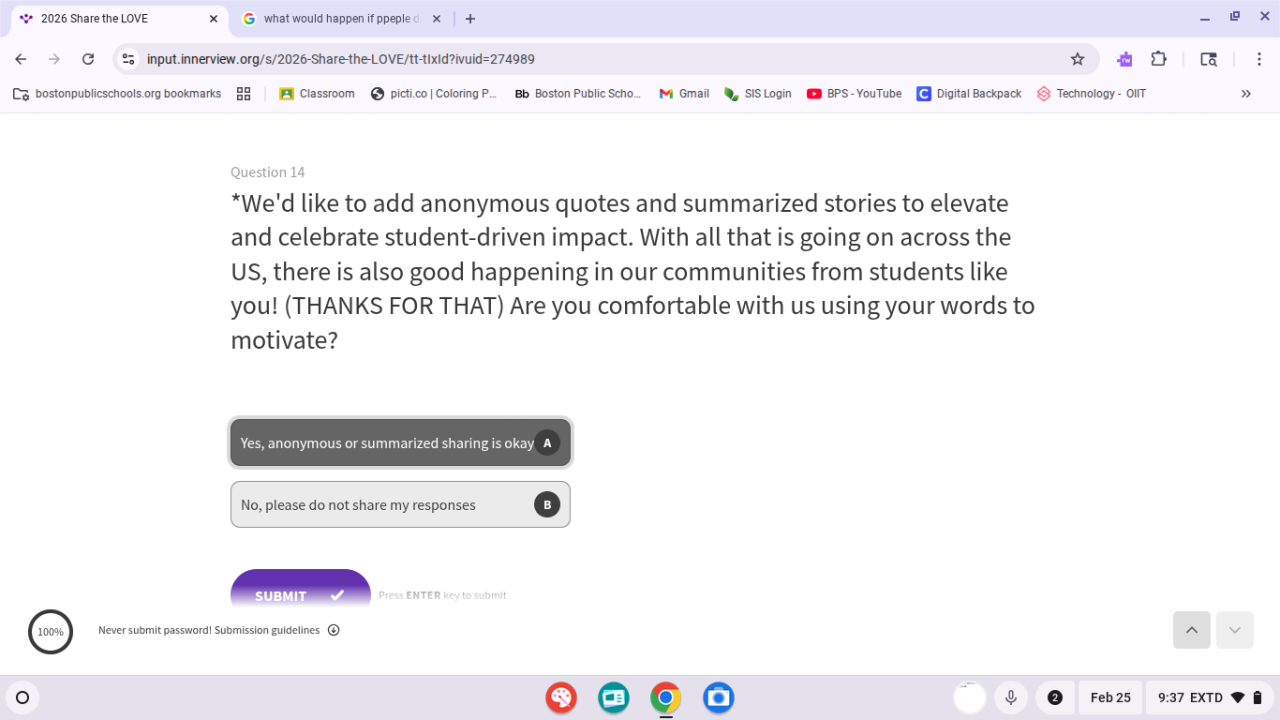Click the microphone icon in the shelf

[x=1011, y=697]
